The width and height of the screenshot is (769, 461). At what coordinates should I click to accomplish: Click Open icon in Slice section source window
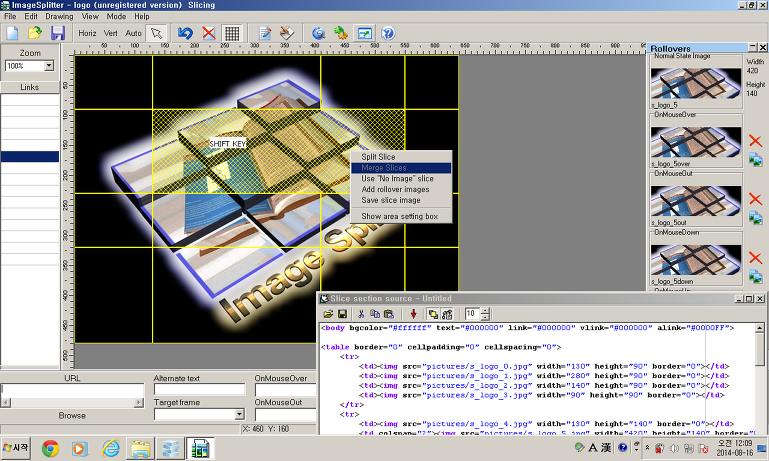click(328, 314)
